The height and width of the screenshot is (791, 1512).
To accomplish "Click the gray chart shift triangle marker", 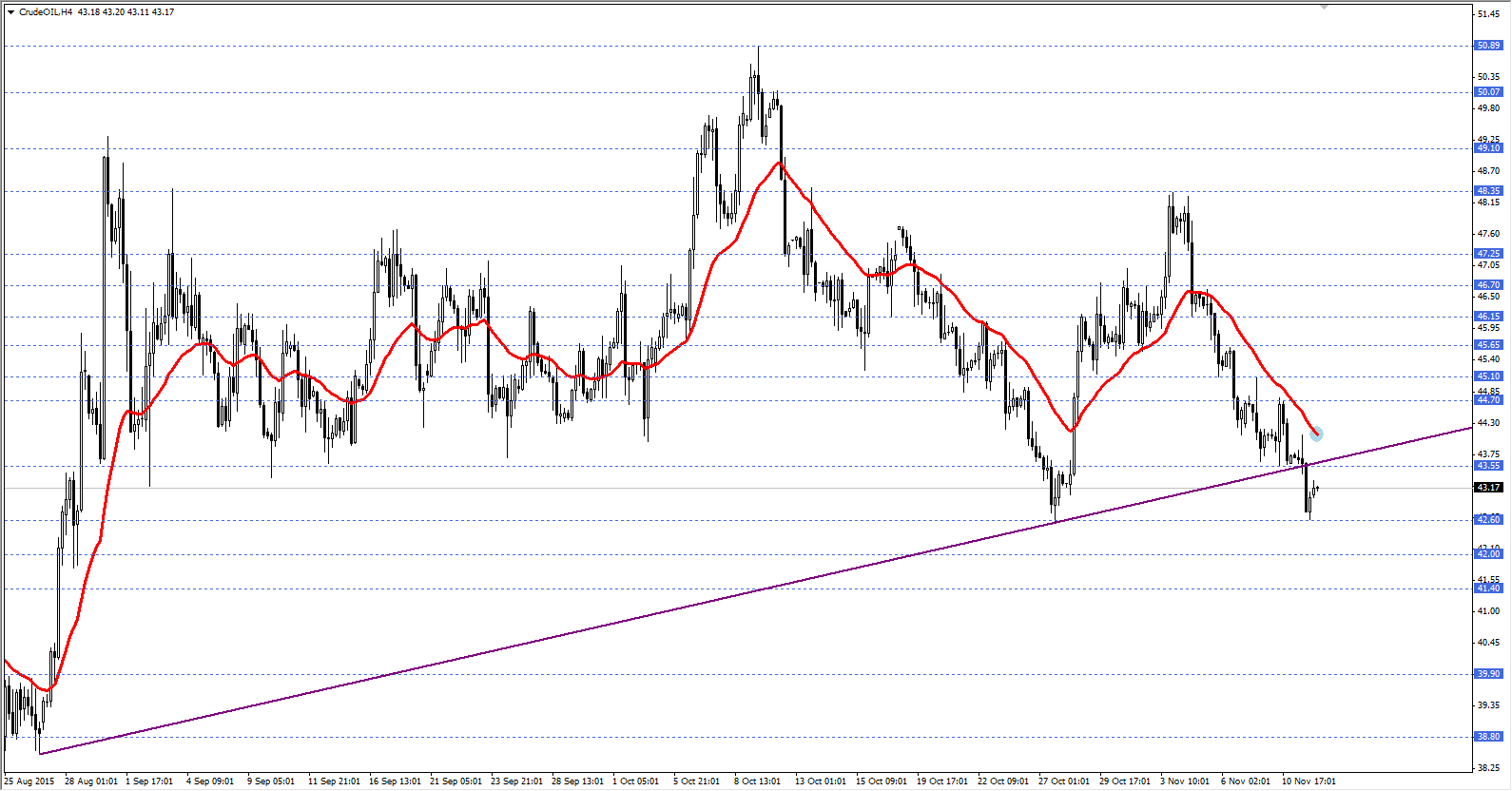I will [x=1323, y=7].
